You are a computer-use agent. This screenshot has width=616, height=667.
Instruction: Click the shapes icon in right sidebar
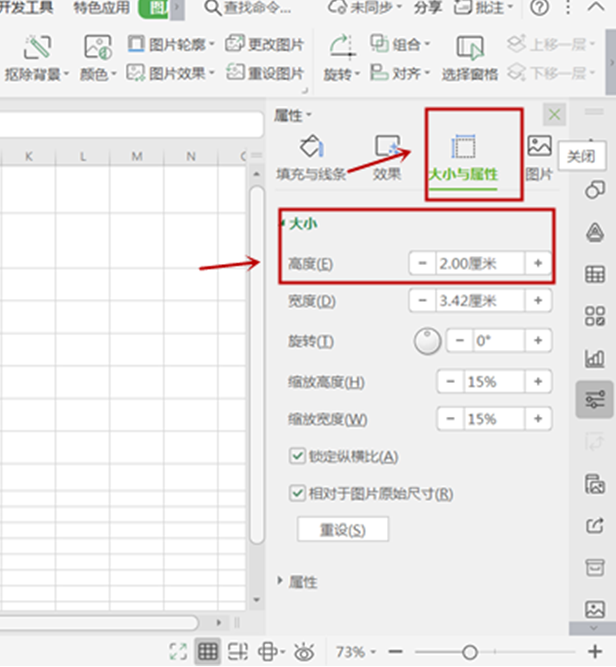click(595, 190)
